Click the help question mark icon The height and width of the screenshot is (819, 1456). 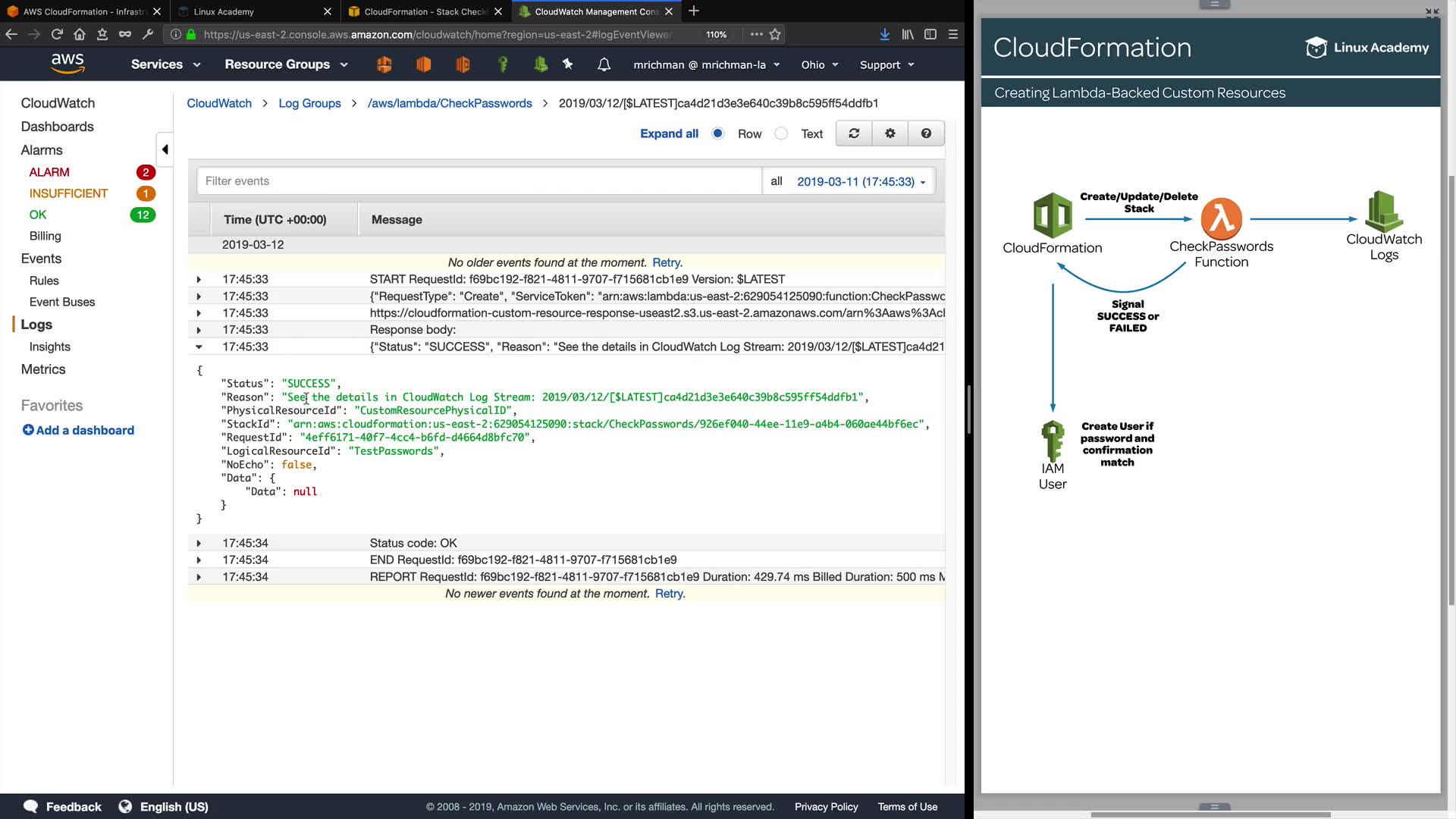926,133
